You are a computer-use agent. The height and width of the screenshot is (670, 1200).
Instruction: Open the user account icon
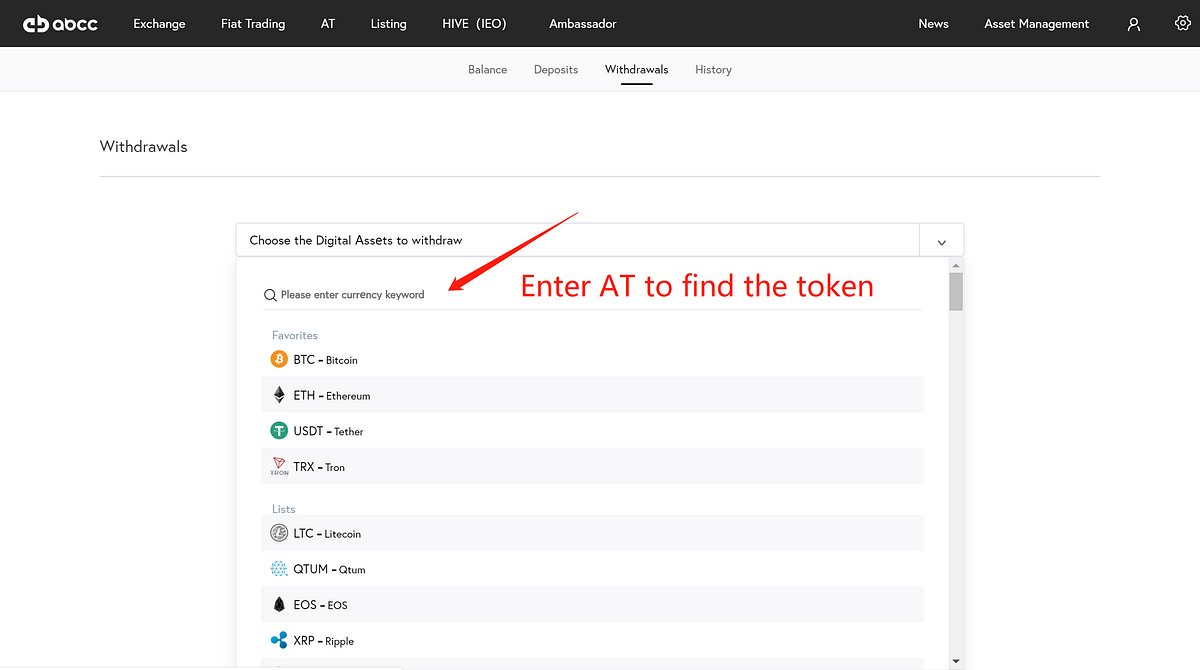point(1134,24)
